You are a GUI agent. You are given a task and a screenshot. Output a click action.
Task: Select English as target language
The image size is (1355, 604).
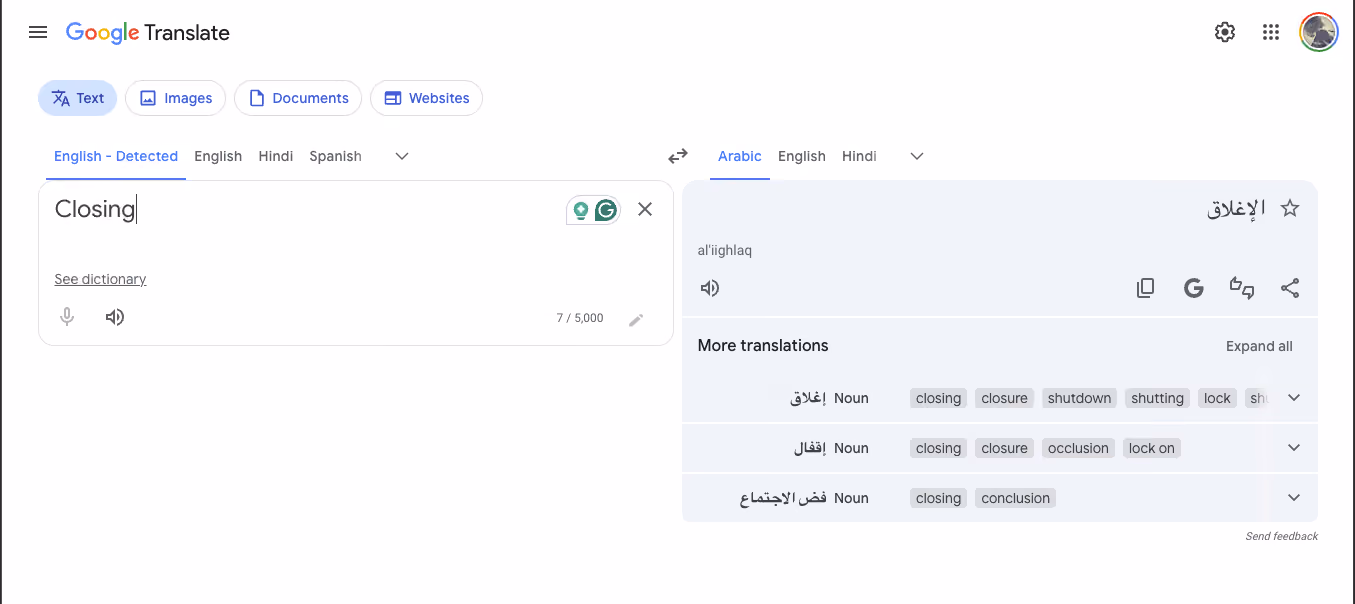click(802, 156)
